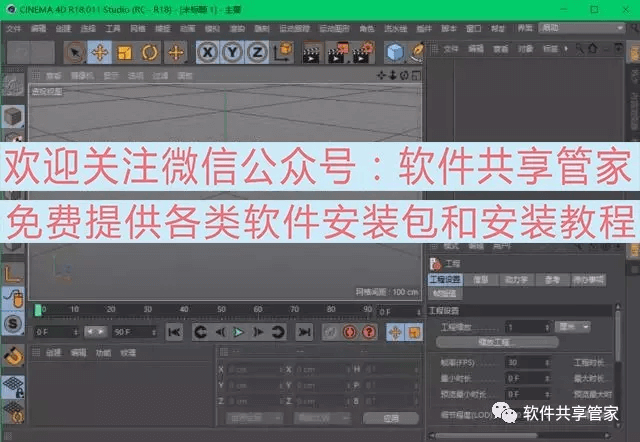Image resolution: width=640 pixels, height=442 pixels.
Task: Toggle the Y axis lock
Action: pos(232,52)
